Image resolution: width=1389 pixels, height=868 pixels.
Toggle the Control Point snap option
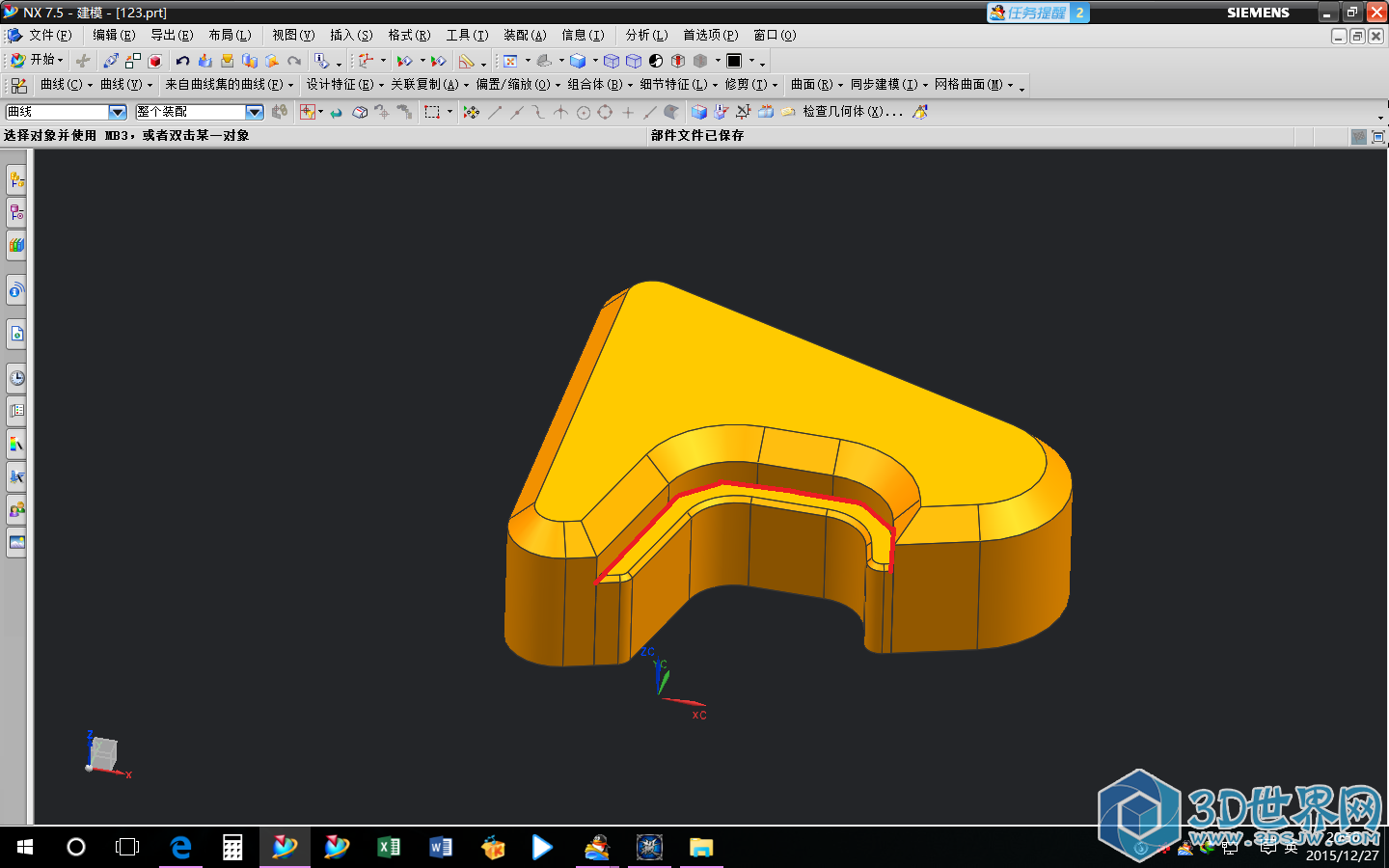[x=538, y=112]
